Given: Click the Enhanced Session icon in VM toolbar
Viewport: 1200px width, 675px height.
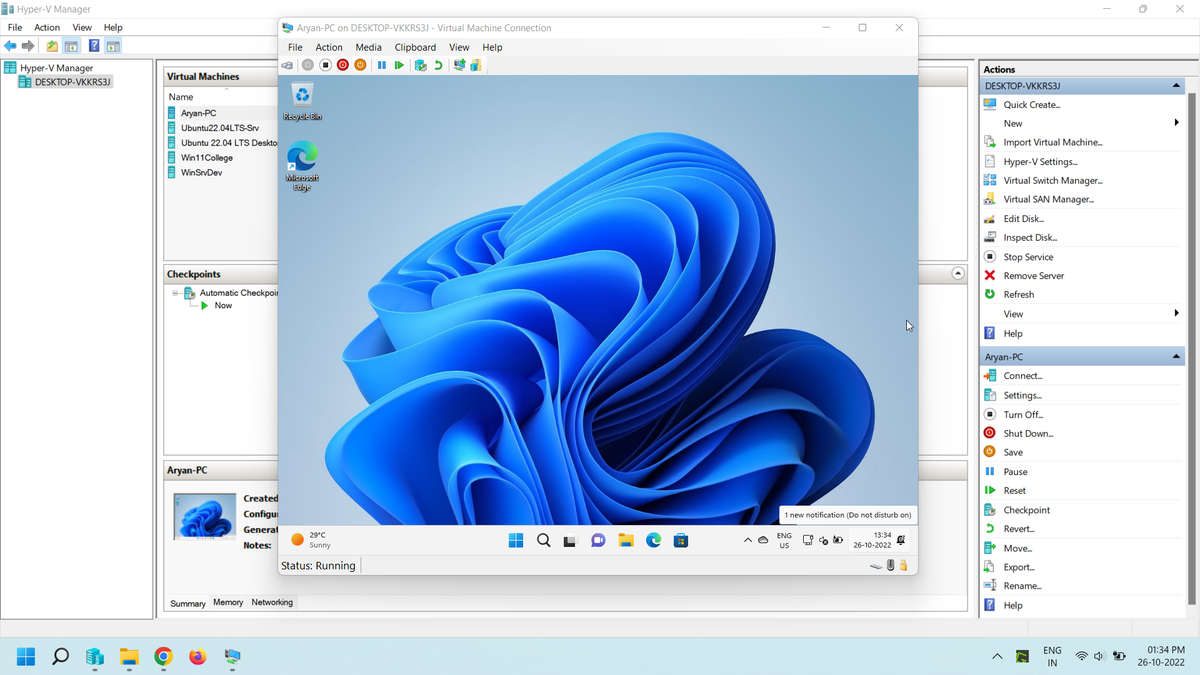Looking at the screenshot, I should point(459,65).
